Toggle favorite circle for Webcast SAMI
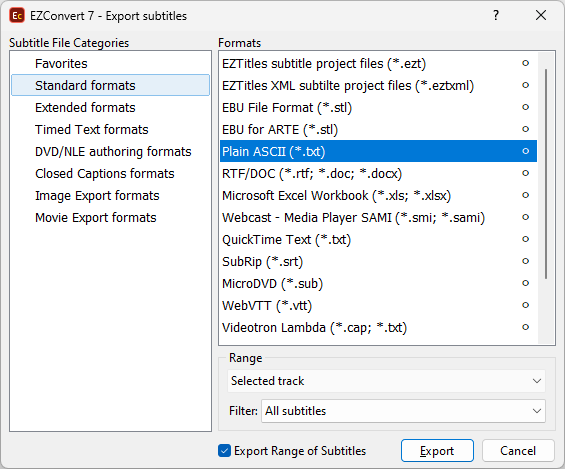Image resolution: width=565 pixels, height=469 pixels. (x=525, y=217)
